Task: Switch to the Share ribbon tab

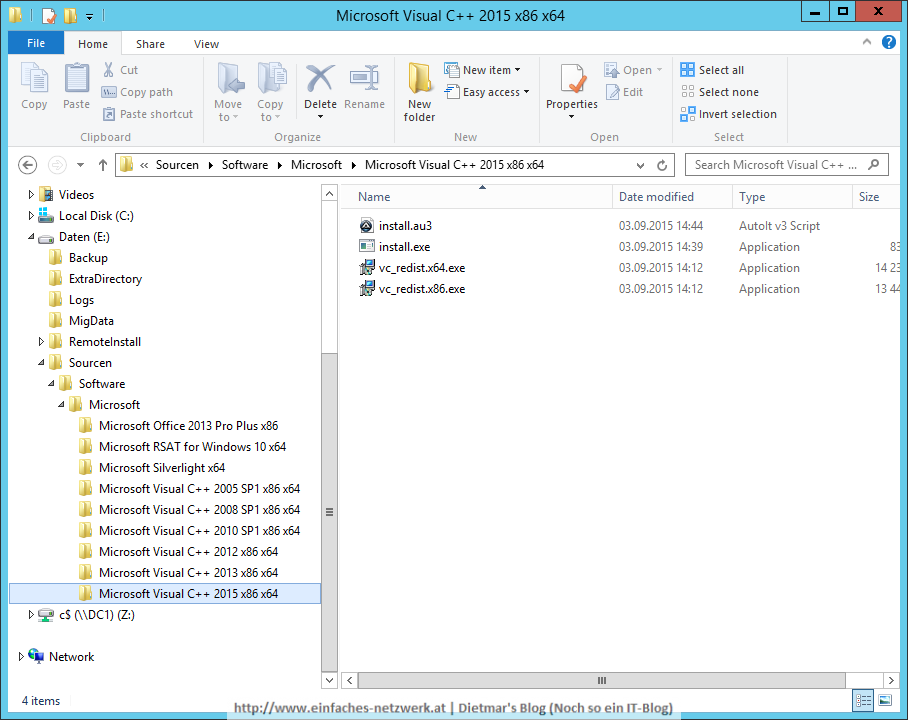Action: [150, 43]
